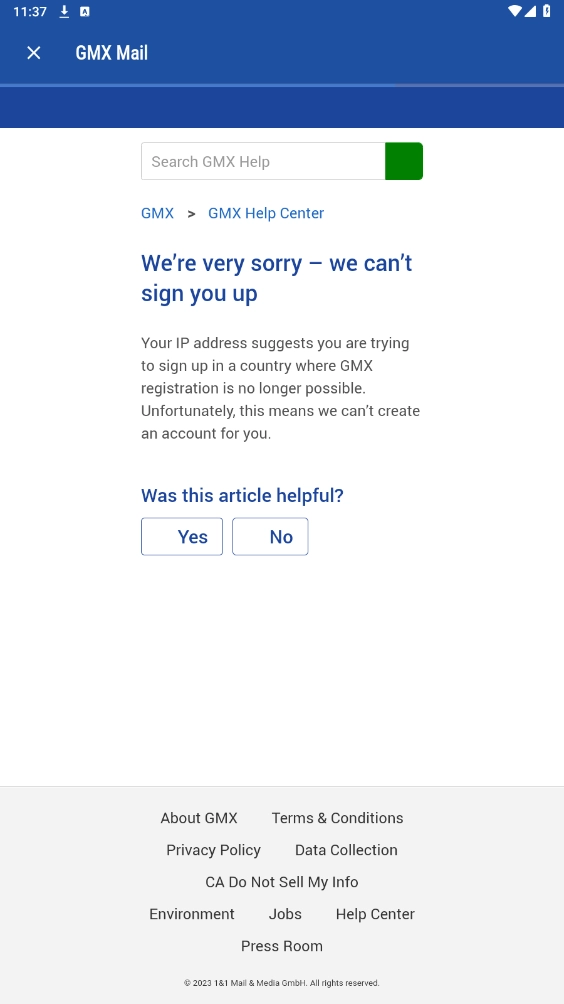Tap the download icon in status bar

pos(64,12)
